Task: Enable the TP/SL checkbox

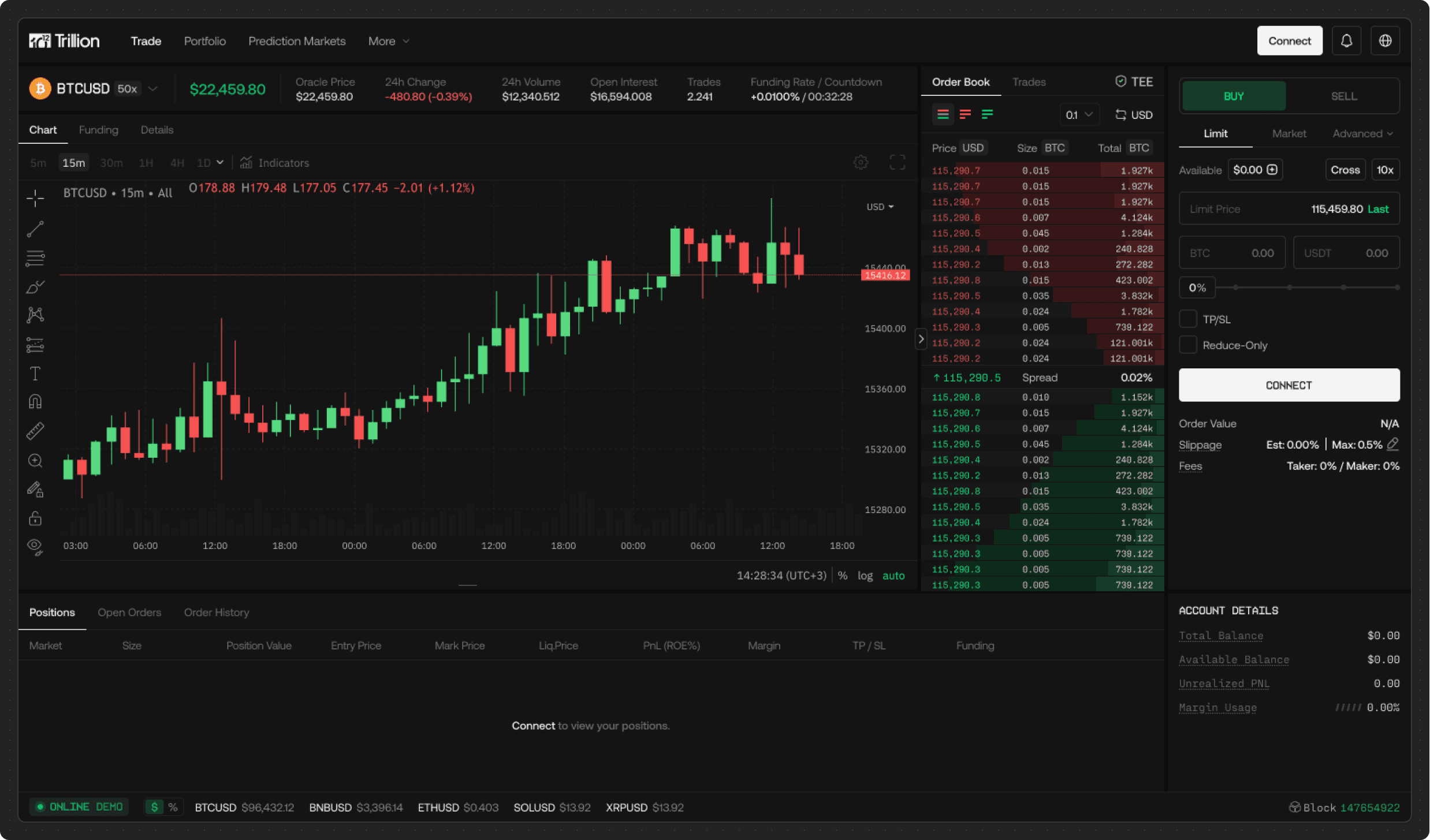Action: click(x=1188, y=319)
